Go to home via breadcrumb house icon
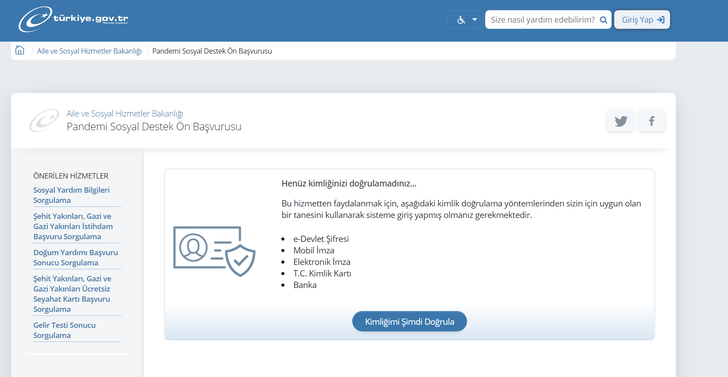The height and width of the screenshot is (377, 728). click(x=20, y=51)
